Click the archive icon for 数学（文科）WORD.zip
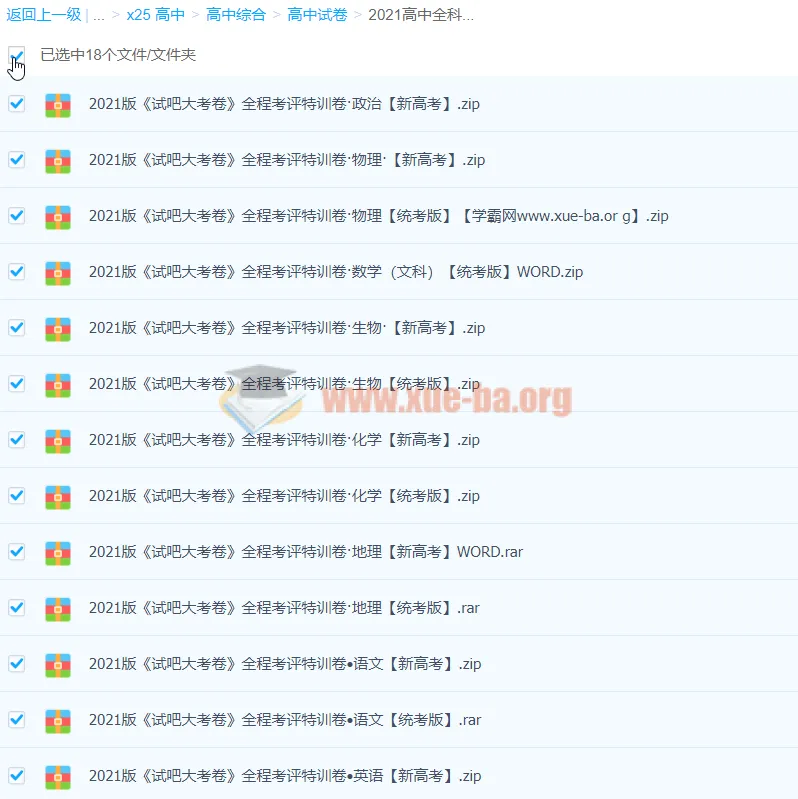 [x=58, y=273]
